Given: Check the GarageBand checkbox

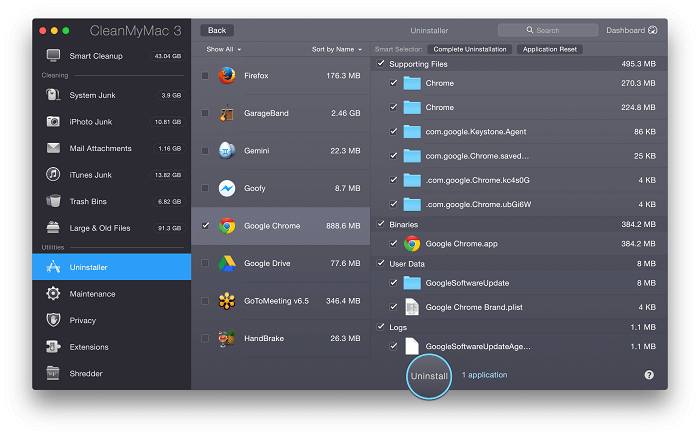Looking at the screenshot, I should 205,113.
